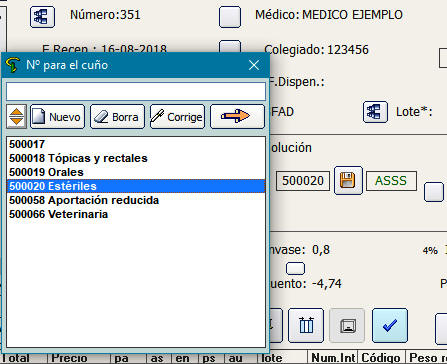Screen dimensions: 447x364
Task: Toggle the checkbox next to Médico
Action: coord(230,17)
